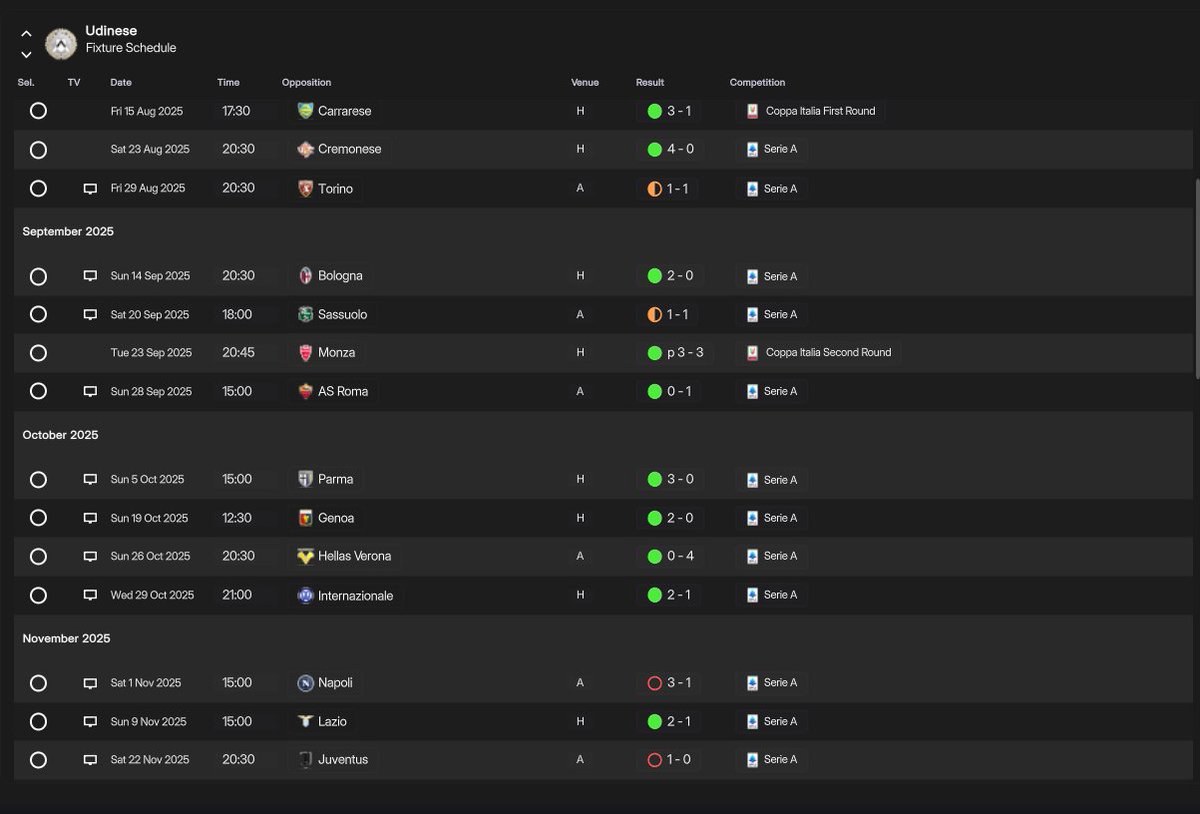
Task: Select the Cremonese fixture radio button
Action: tap(38, 150)
